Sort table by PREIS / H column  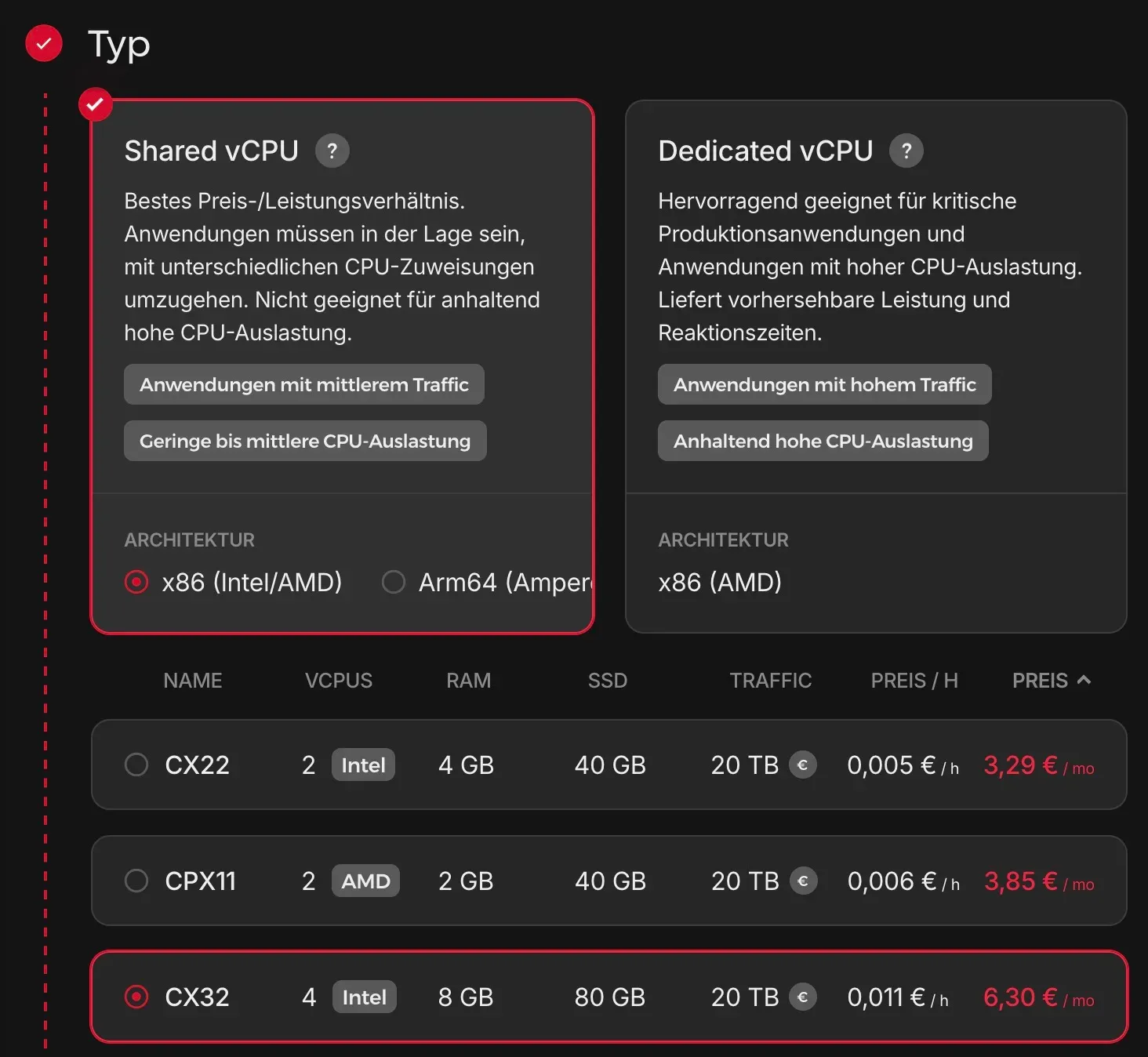(x=914, y=681)
